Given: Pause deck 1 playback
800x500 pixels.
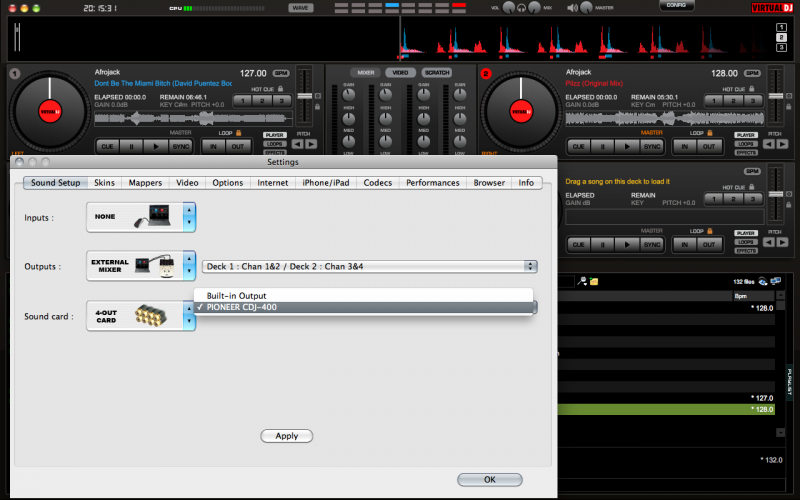Looking at the screenshot, I should pyautogui.click(x=132, y=146).
